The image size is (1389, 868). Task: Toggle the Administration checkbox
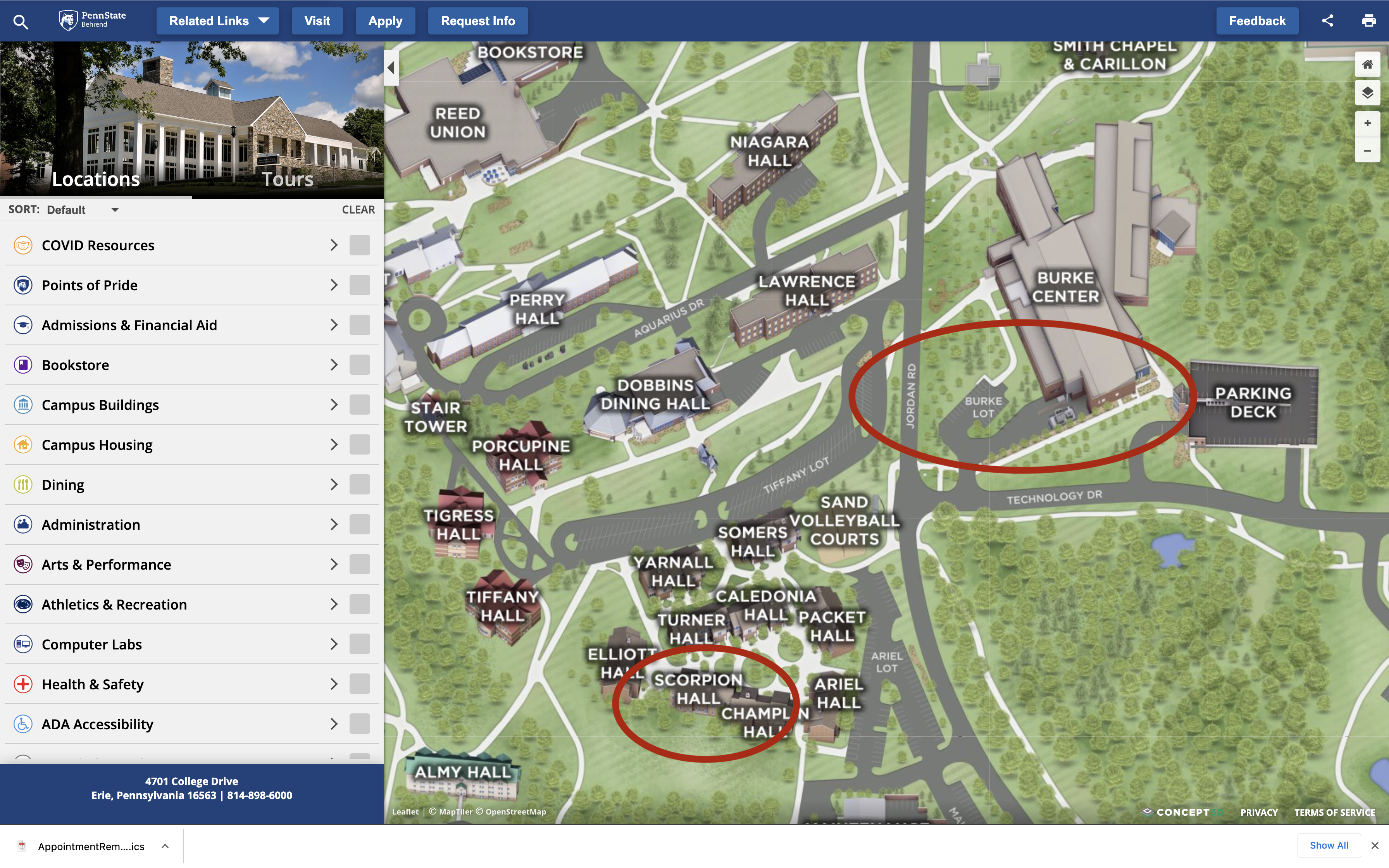tap(360, 525)
